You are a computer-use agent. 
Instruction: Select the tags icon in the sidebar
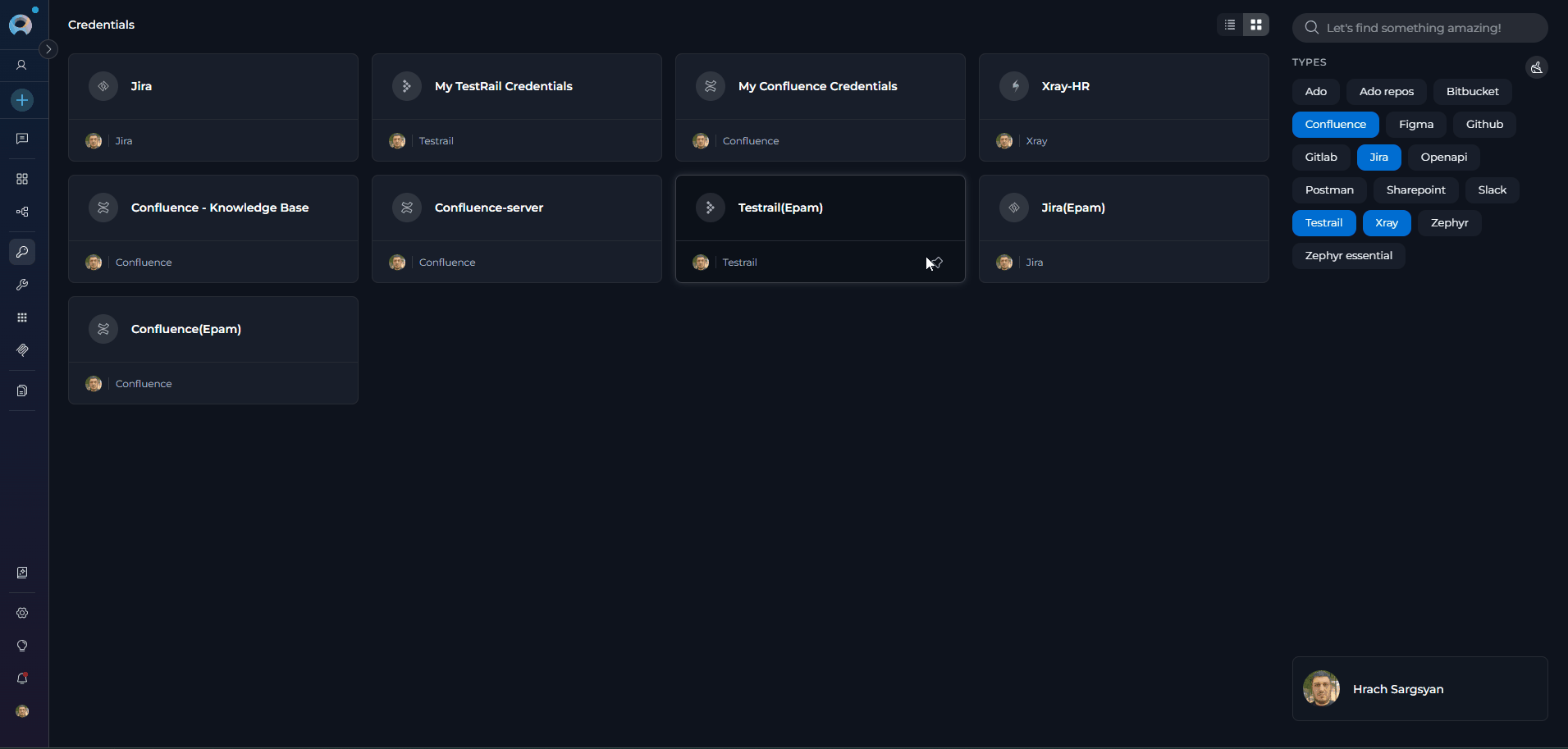22,350
